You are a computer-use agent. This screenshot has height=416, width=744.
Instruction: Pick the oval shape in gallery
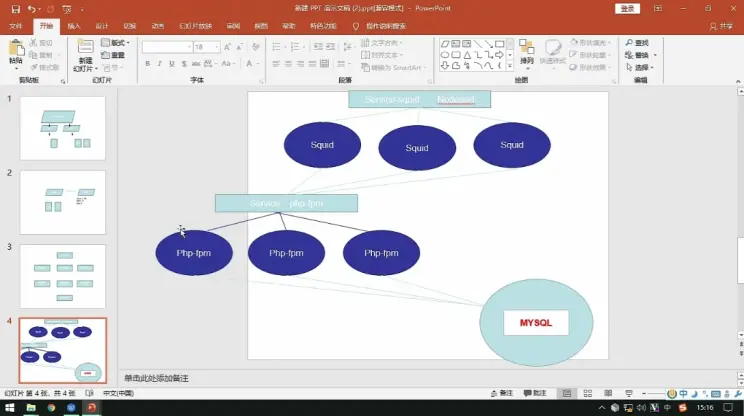click(x=445, y=55)
